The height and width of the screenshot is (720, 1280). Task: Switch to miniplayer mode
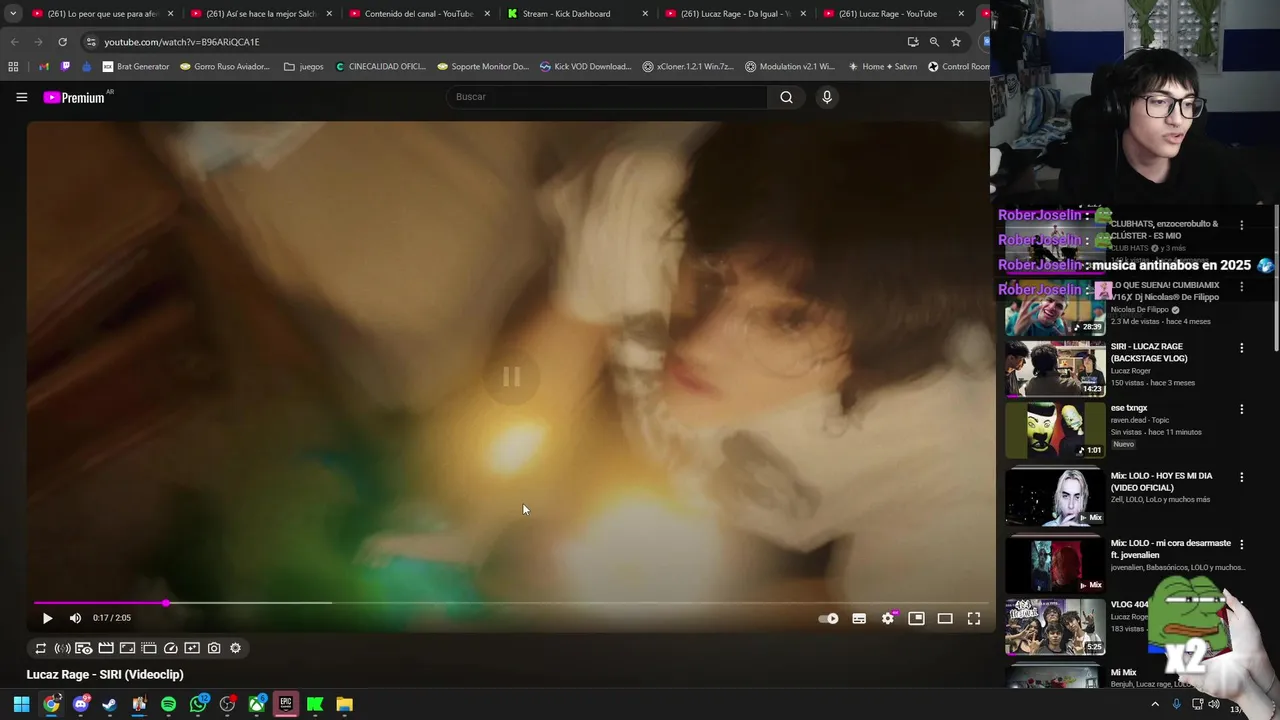pos(916,618)
